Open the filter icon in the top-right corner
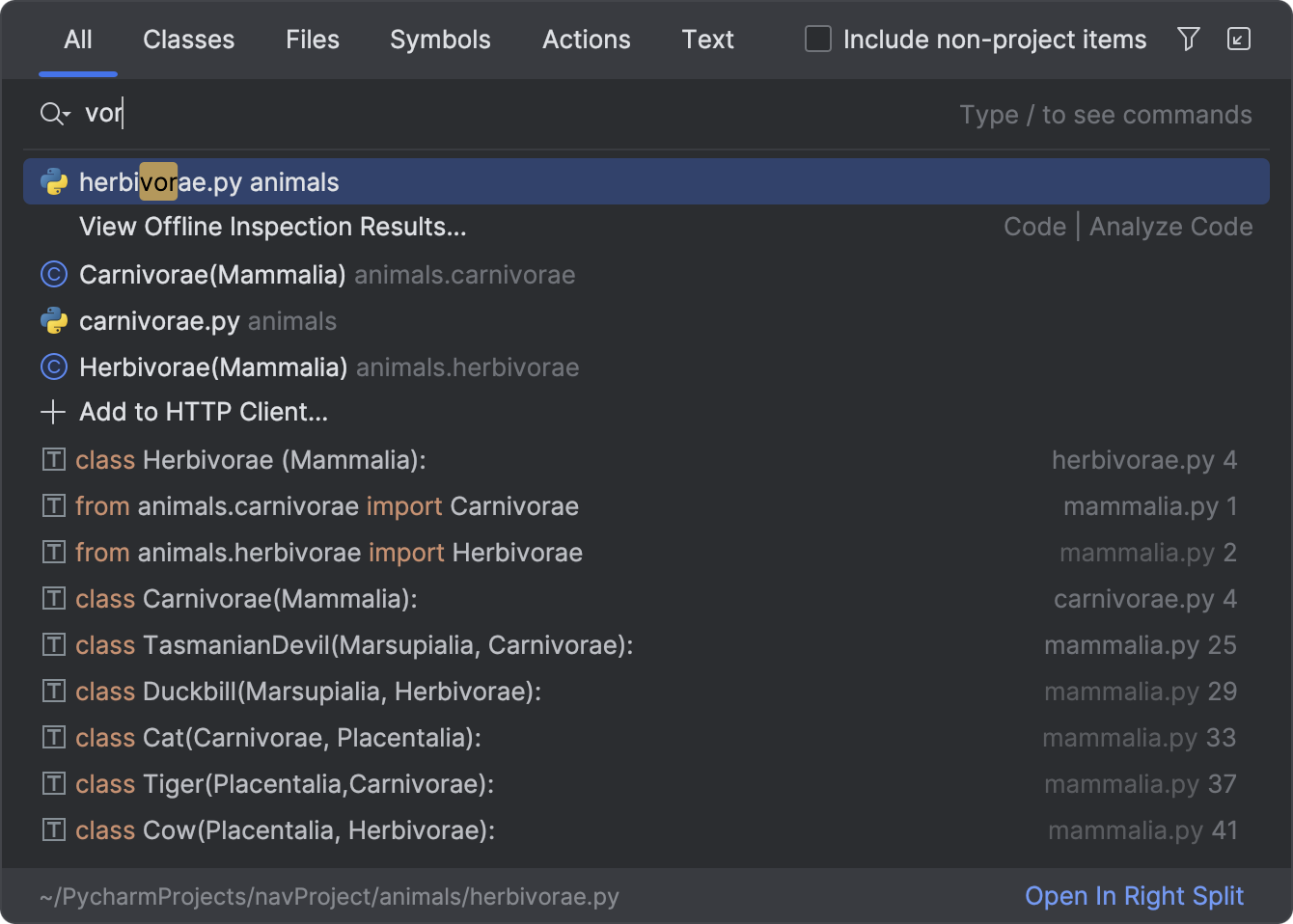 point(1188,39)
